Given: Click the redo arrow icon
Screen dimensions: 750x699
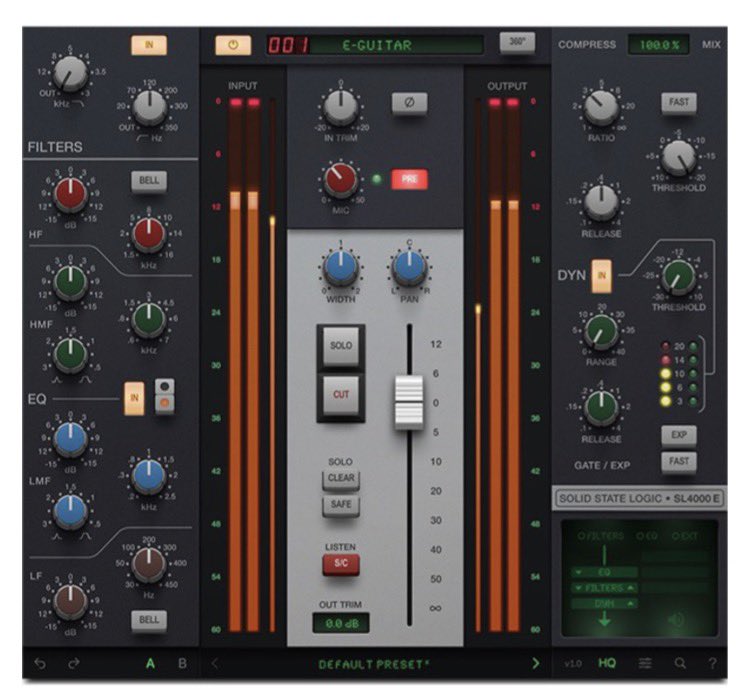Looking at the screenshot, I should click(x=74, y=663).
